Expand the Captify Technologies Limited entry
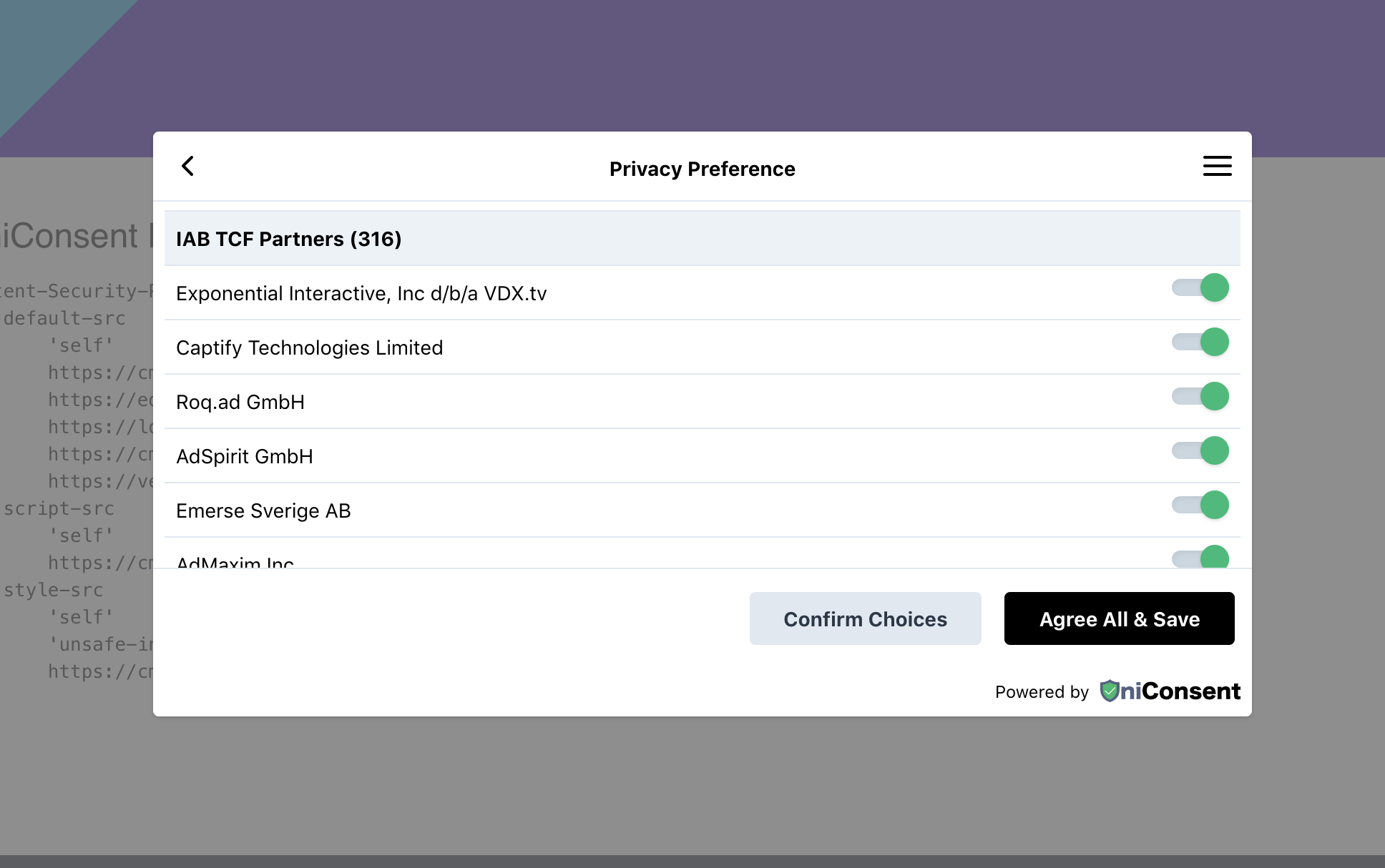Screen dimensions: 1385x868 click(309, 347)
